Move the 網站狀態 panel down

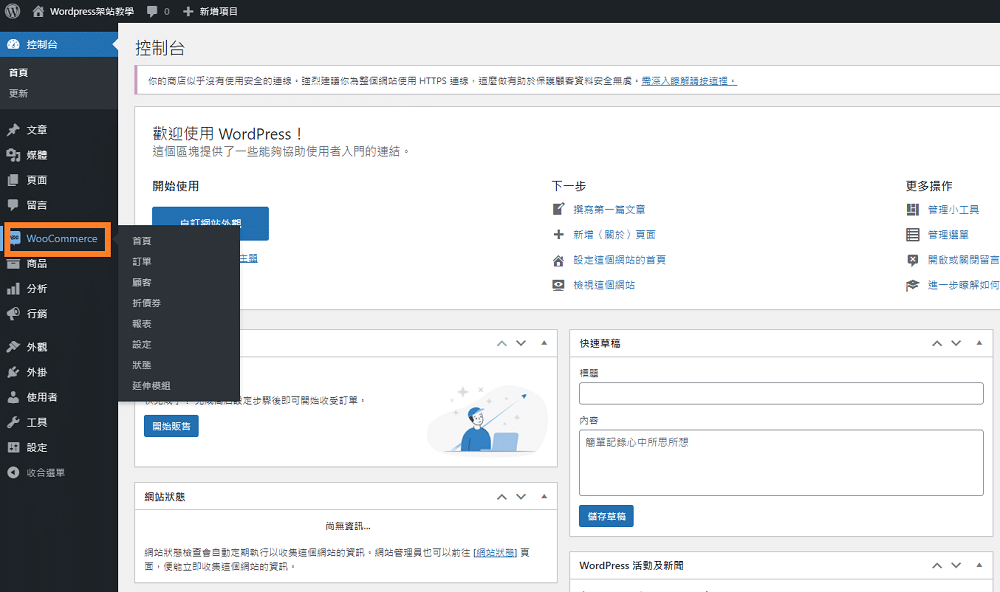pos(521,496)
